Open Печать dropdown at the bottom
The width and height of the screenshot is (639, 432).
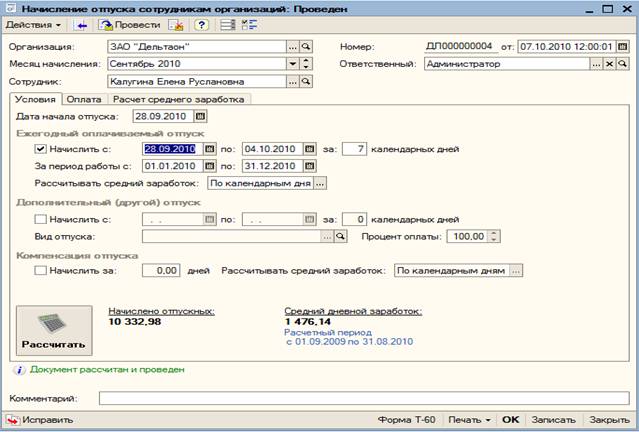(470, 421)
